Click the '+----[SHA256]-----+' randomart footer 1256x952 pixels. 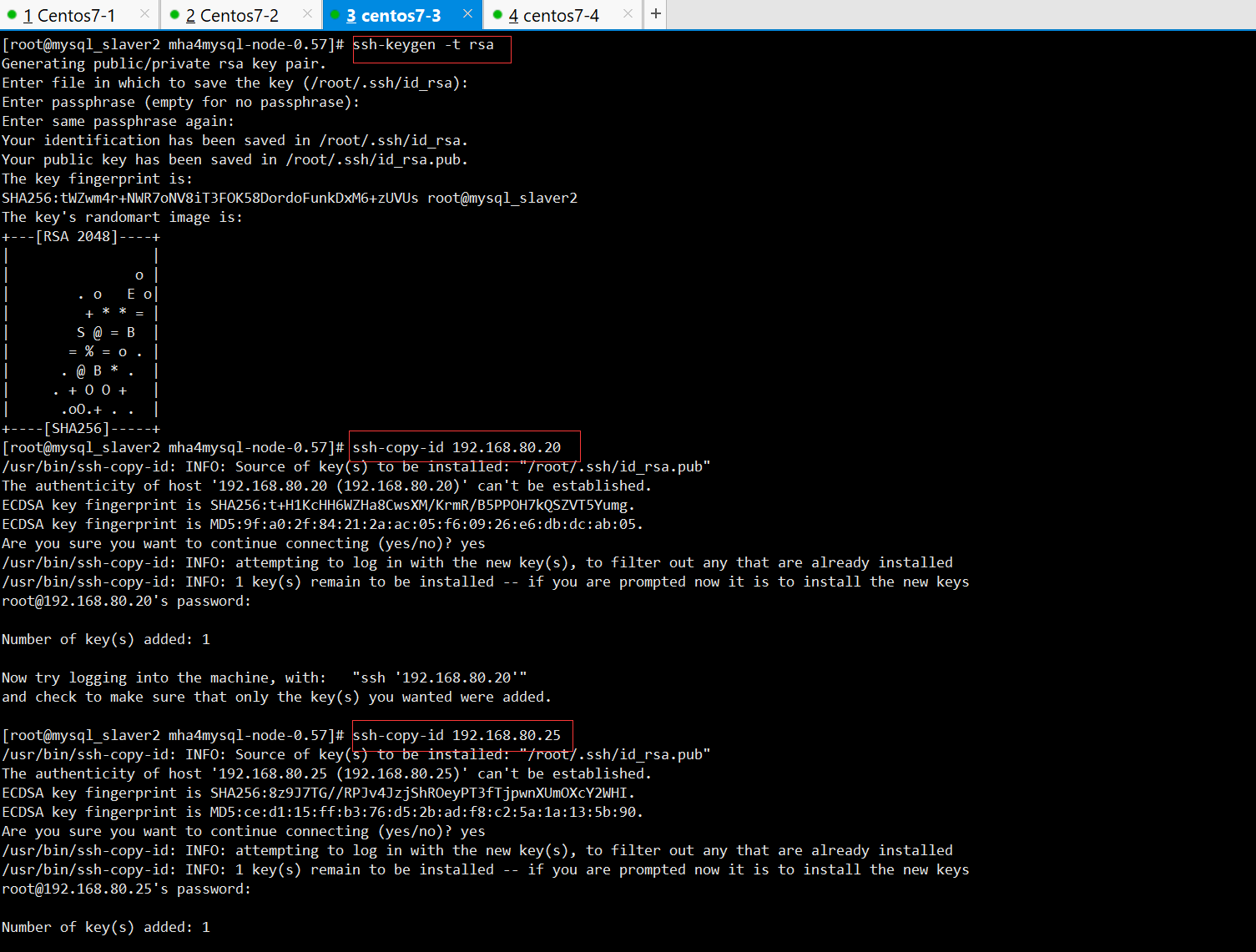coord(81,429)
